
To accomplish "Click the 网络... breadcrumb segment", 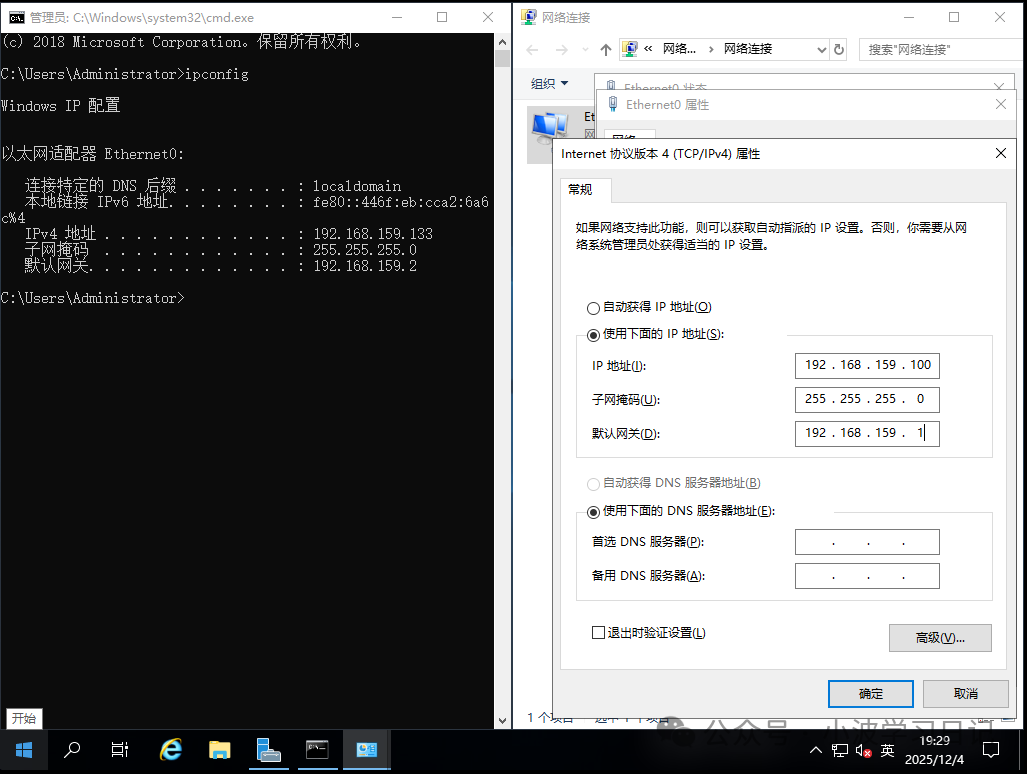I will coord(679,48).
